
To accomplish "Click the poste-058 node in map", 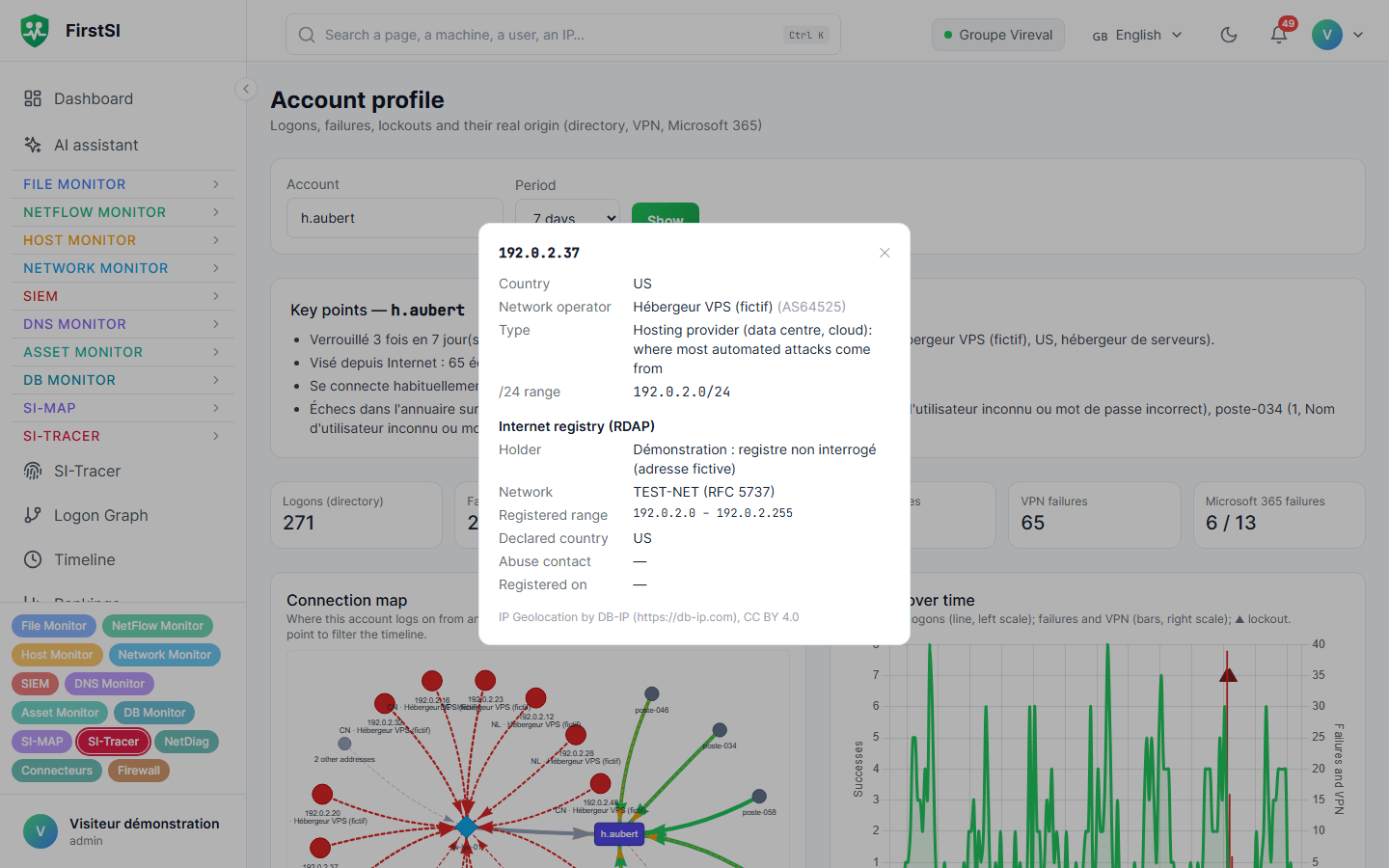I will tap(759, 797).
